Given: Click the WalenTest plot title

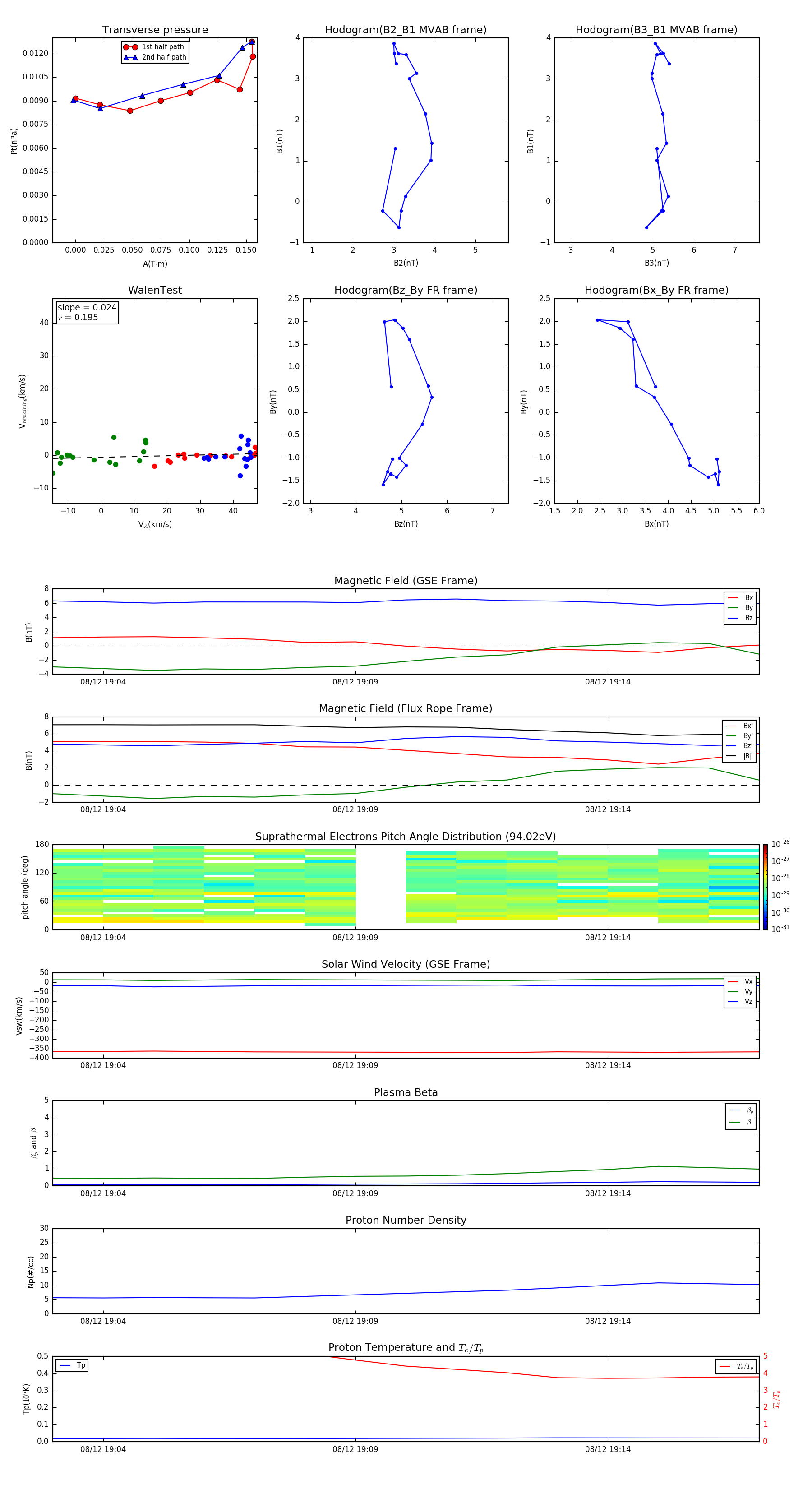Looking at the screenshot, I should click(x=155, y=290).
